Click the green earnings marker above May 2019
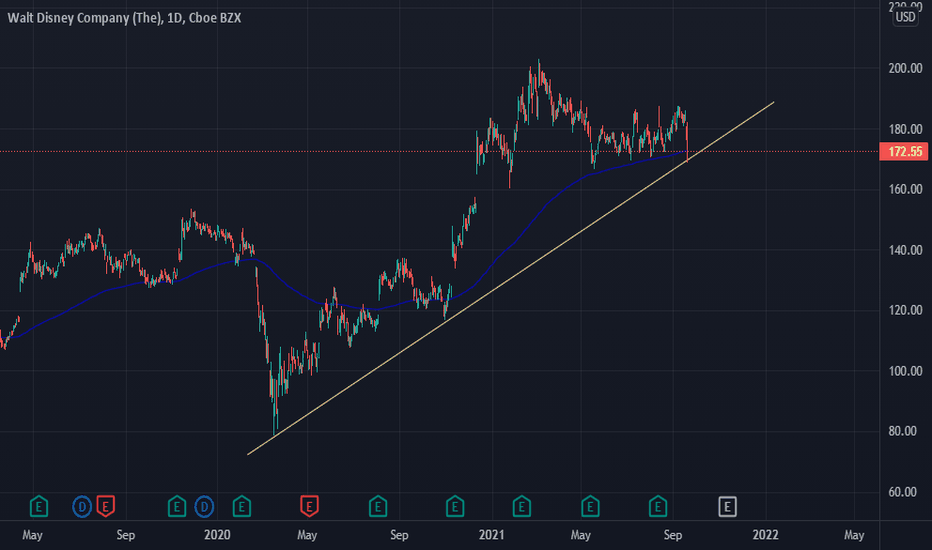The width and height of the screenshot is (932, 550). point(39,507)
